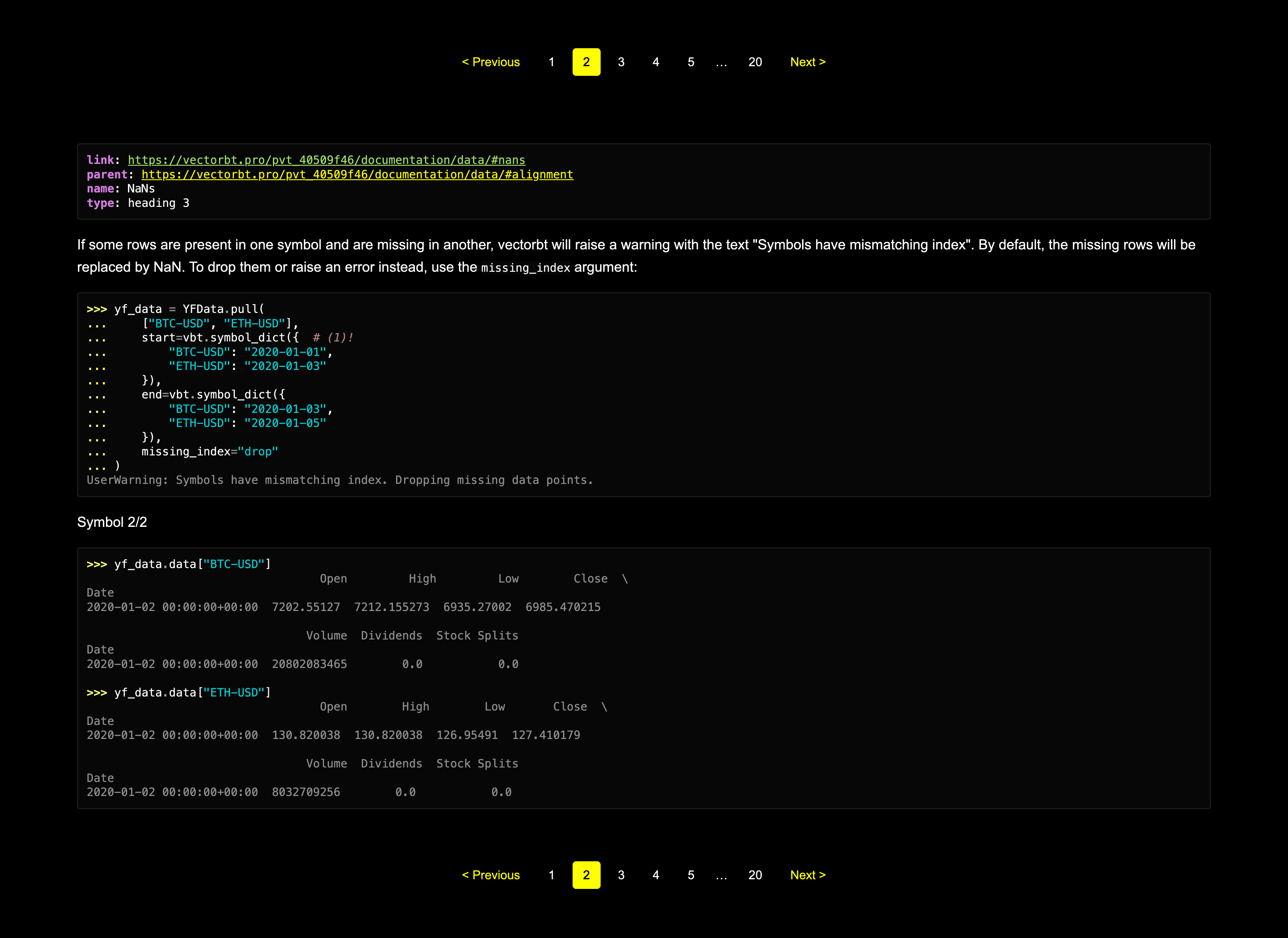Open page 3 in bottom pagination

point(621,875)
